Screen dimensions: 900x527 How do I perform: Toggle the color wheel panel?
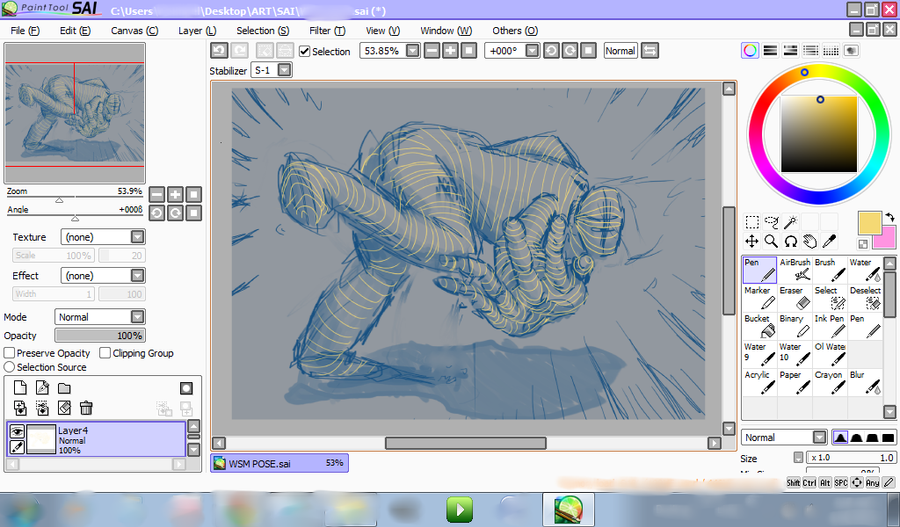(x=750, y=51)
